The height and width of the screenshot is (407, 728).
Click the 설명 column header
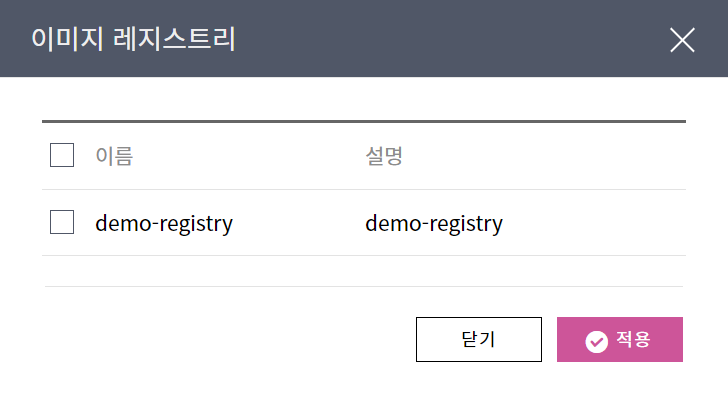click(x=384, y=156)
